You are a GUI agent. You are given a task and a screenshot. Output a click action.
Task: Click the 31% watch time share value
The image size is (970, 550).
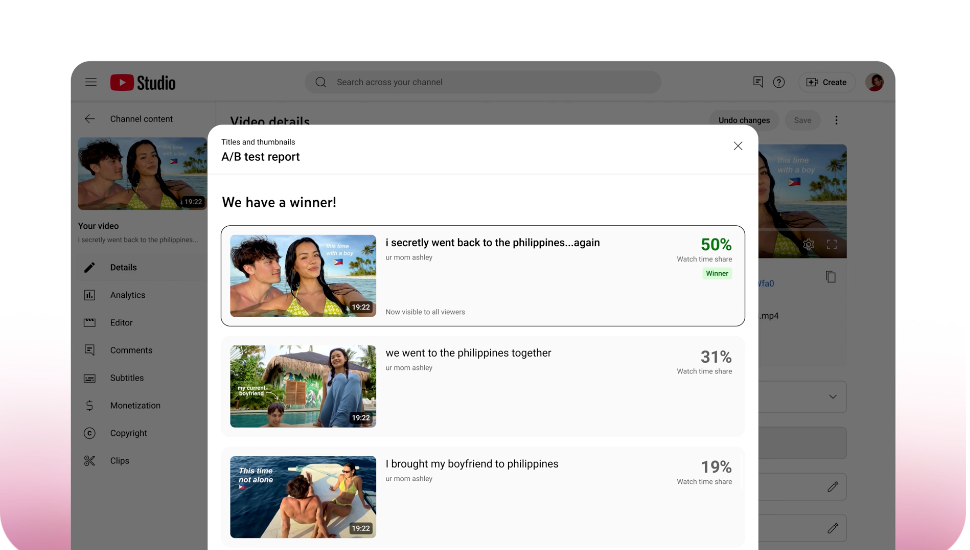click(716, 357)
